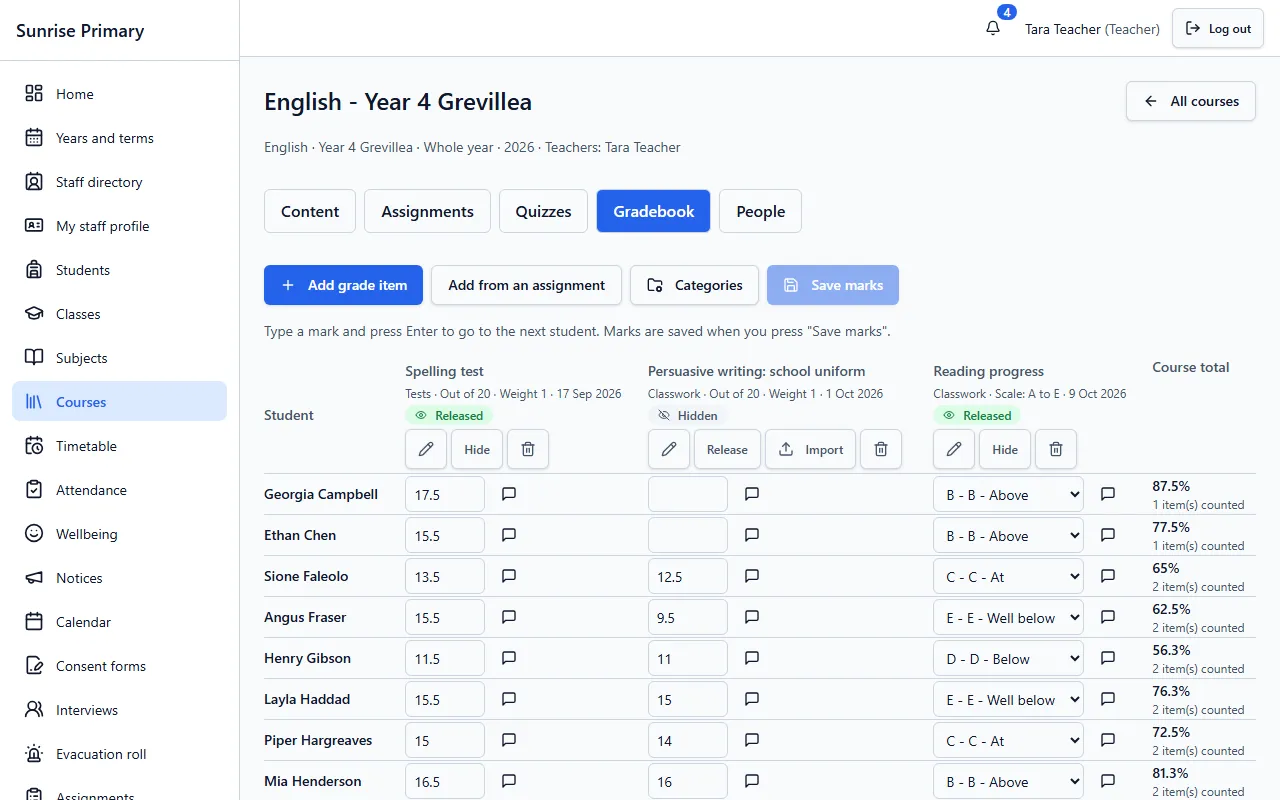This screenshot has height=800, width=1280.
Task: Open comment for Piper Hargreaves' reading progress
Action: [x=1108, y=740]
